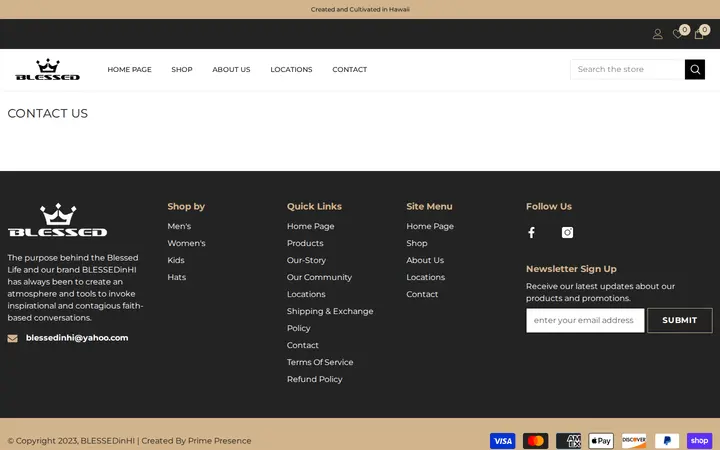Focus the newsletter email address field
The image size is (720, 450).
(x=585, y=320)
